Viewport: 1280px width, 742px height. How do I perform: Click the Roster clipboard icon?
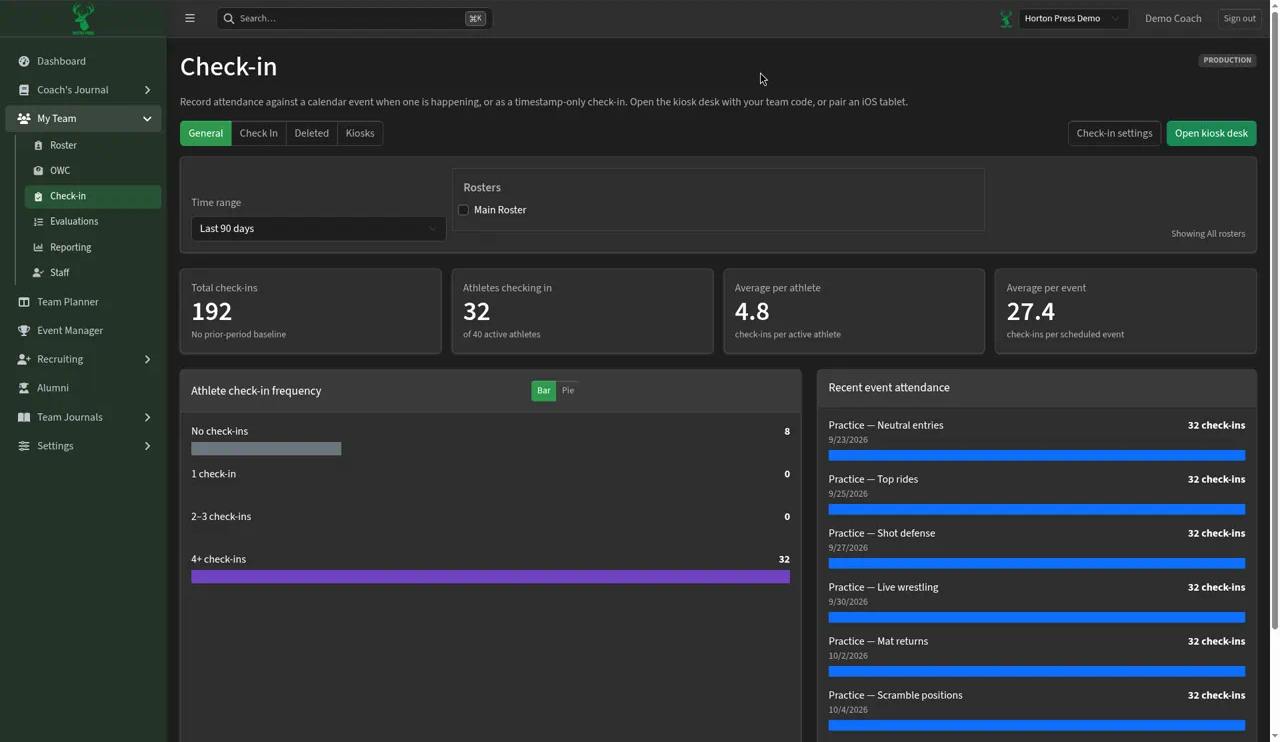[38, 145]
